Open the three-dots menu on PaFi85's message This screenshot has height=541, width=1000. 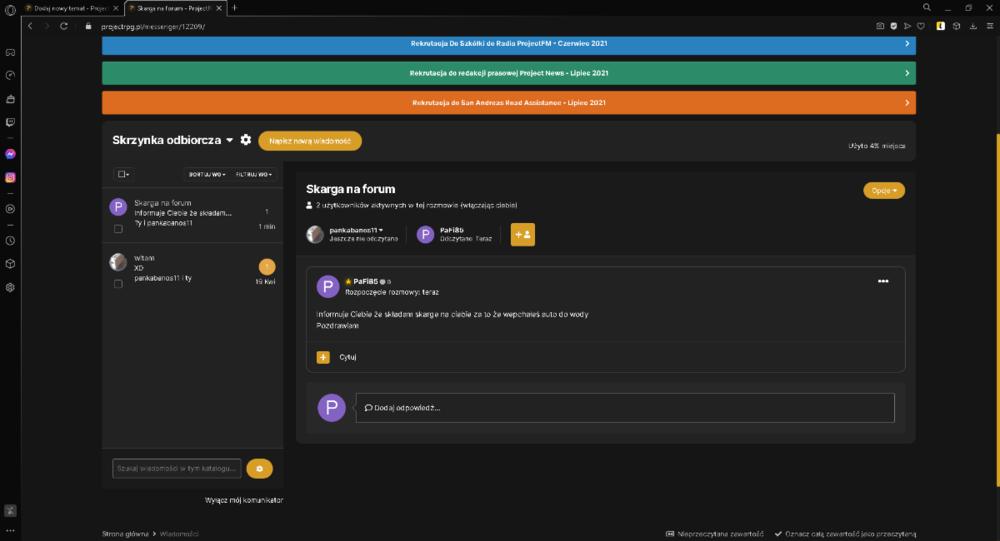pyautogui.click(x=883, y=281)
